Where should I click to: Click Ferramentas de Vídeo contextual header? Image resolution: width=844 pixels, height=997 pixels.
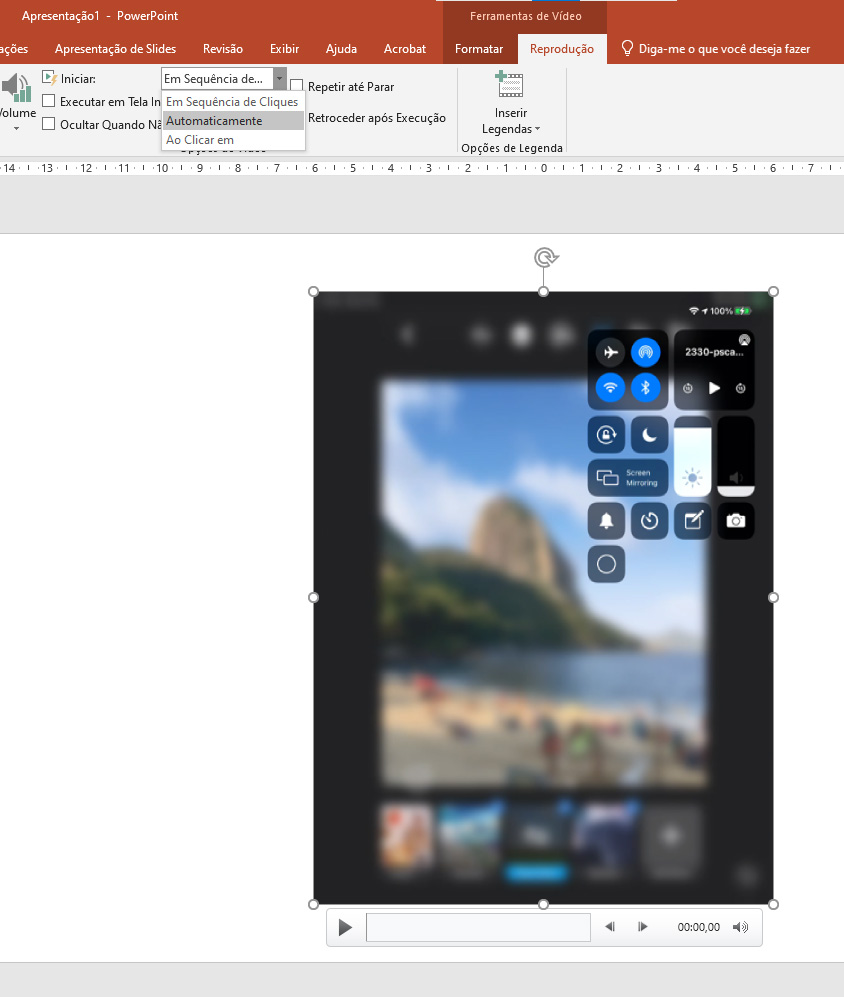tap(525, 16)
